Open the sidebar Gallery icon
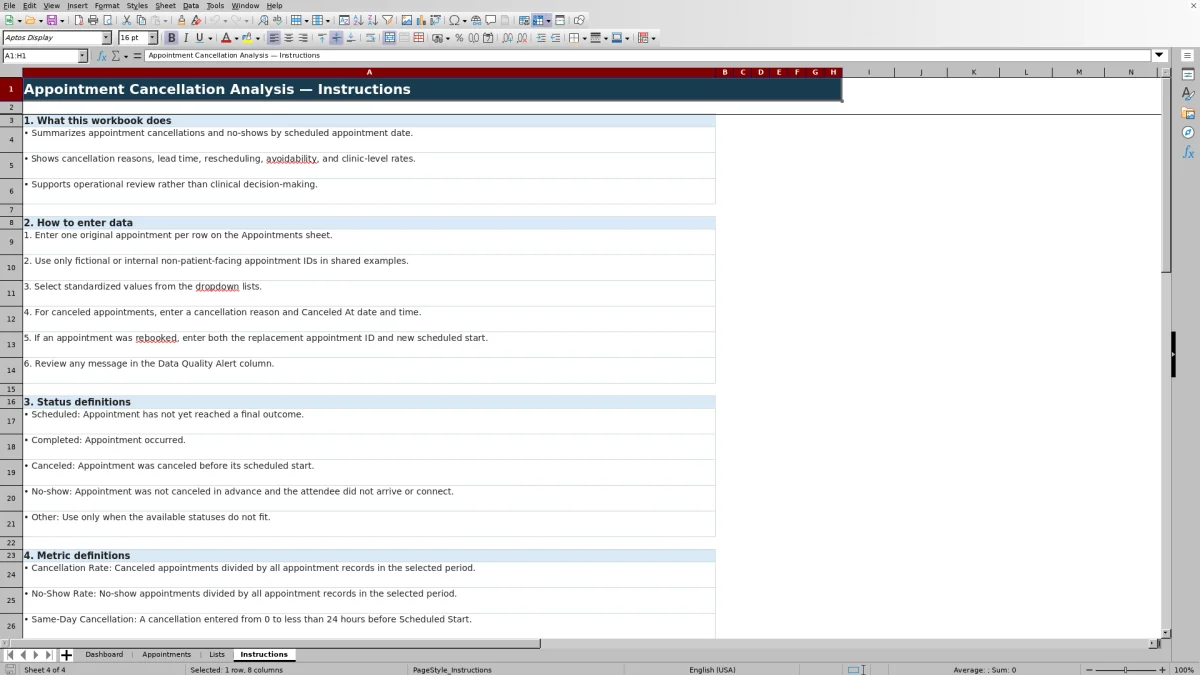 (1188, 113)
